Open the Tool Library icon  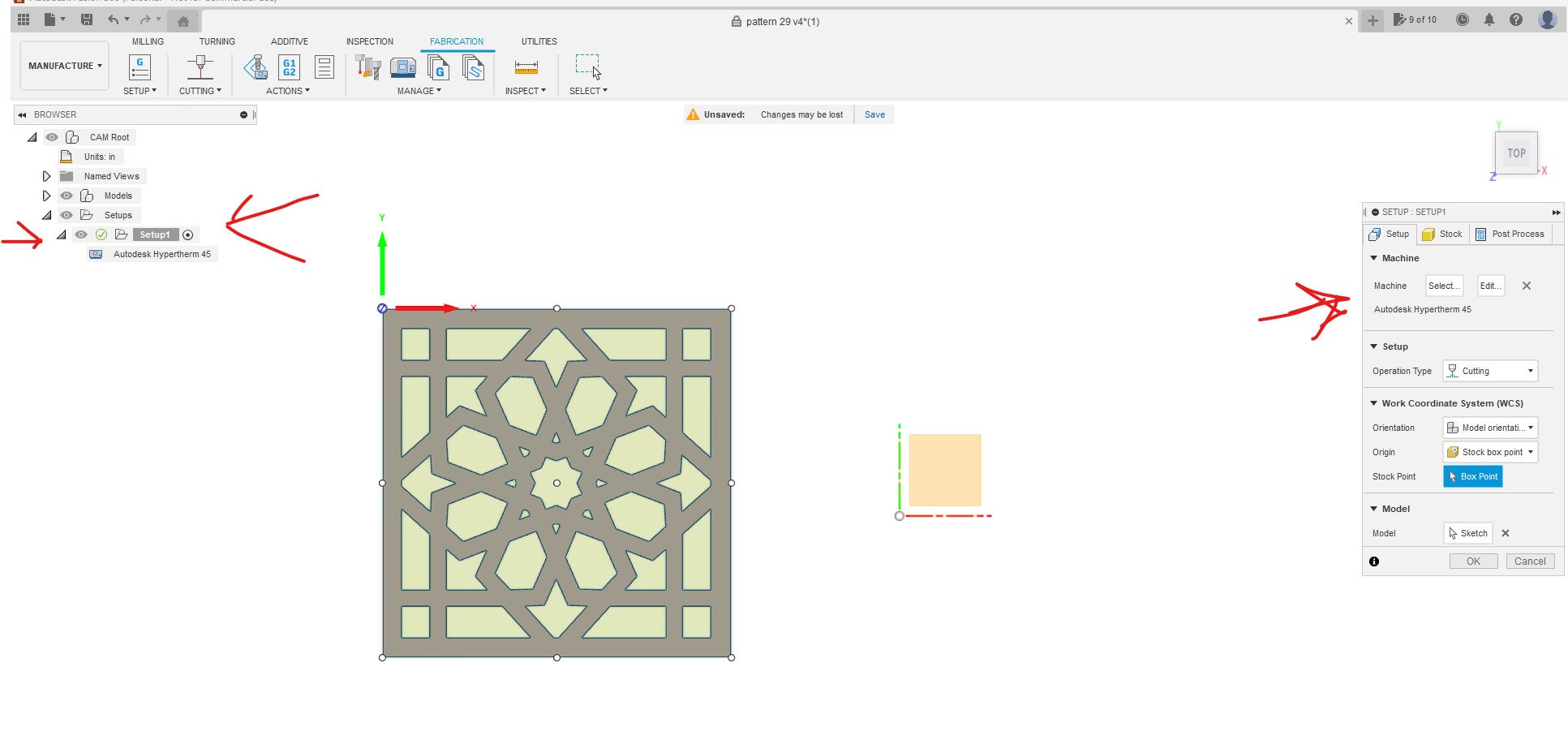[x=367, y=67]
